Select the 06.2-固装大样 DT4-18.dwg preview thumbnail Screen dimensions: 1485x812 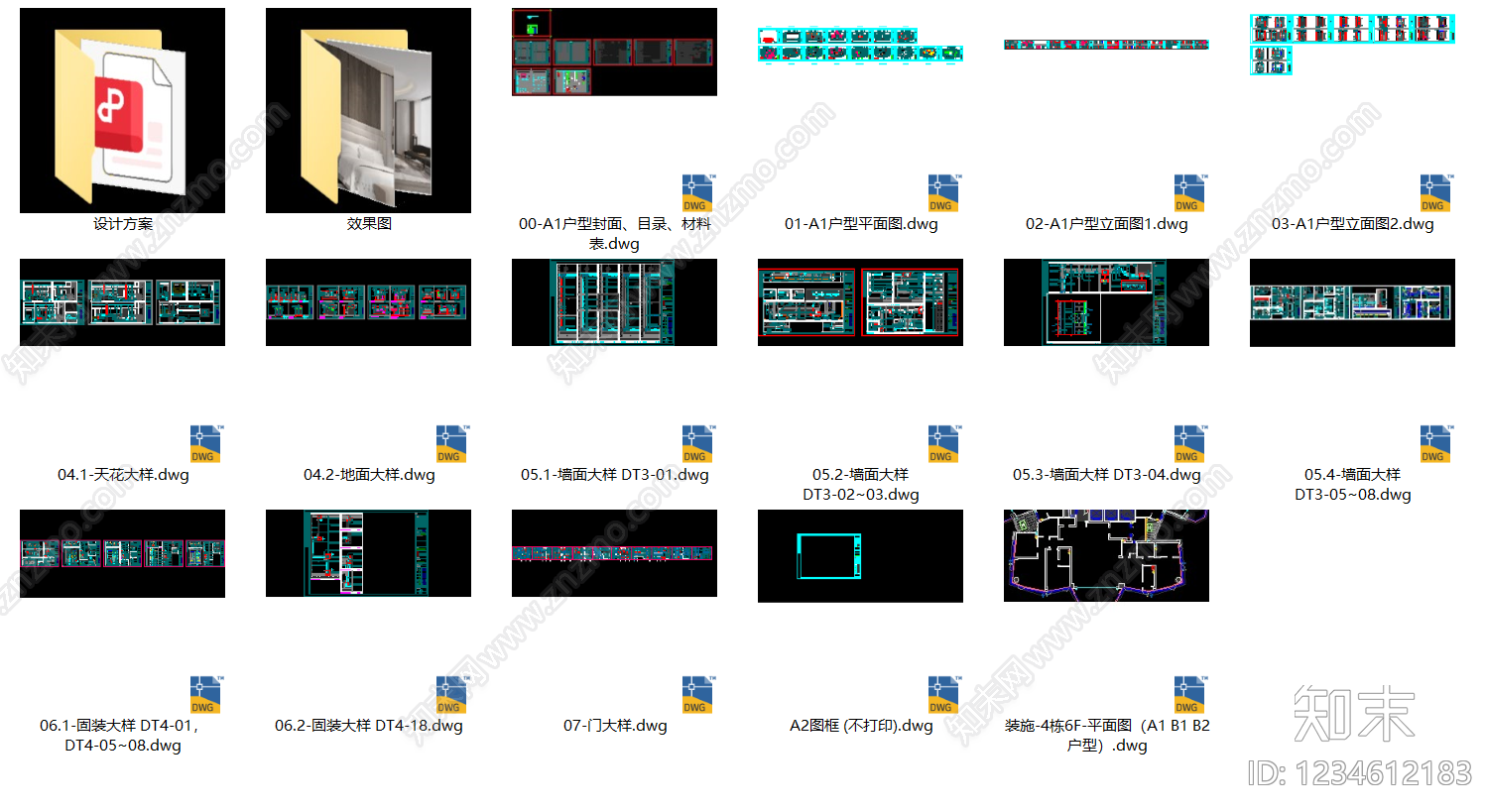[368, 553]
